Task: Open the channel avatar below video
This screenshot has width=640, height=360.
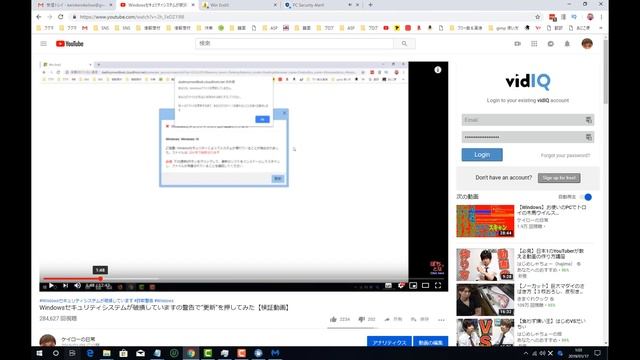Action: click(48, 341)
